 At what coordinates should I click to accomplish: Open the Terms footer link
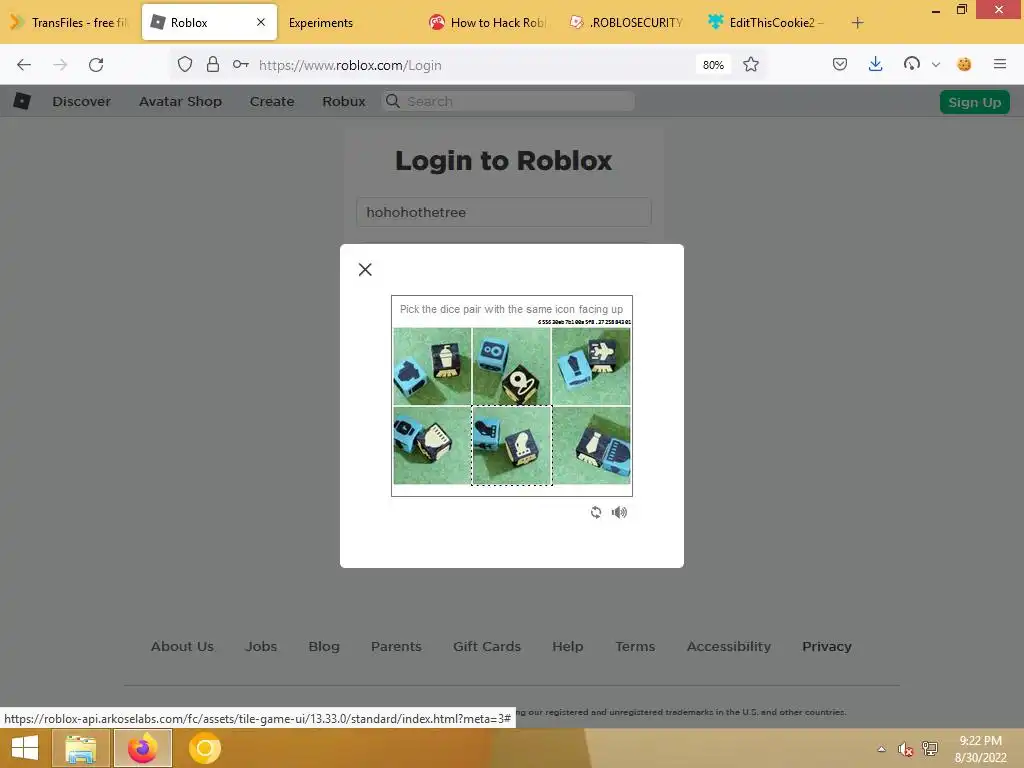click(x=635, y=646)
